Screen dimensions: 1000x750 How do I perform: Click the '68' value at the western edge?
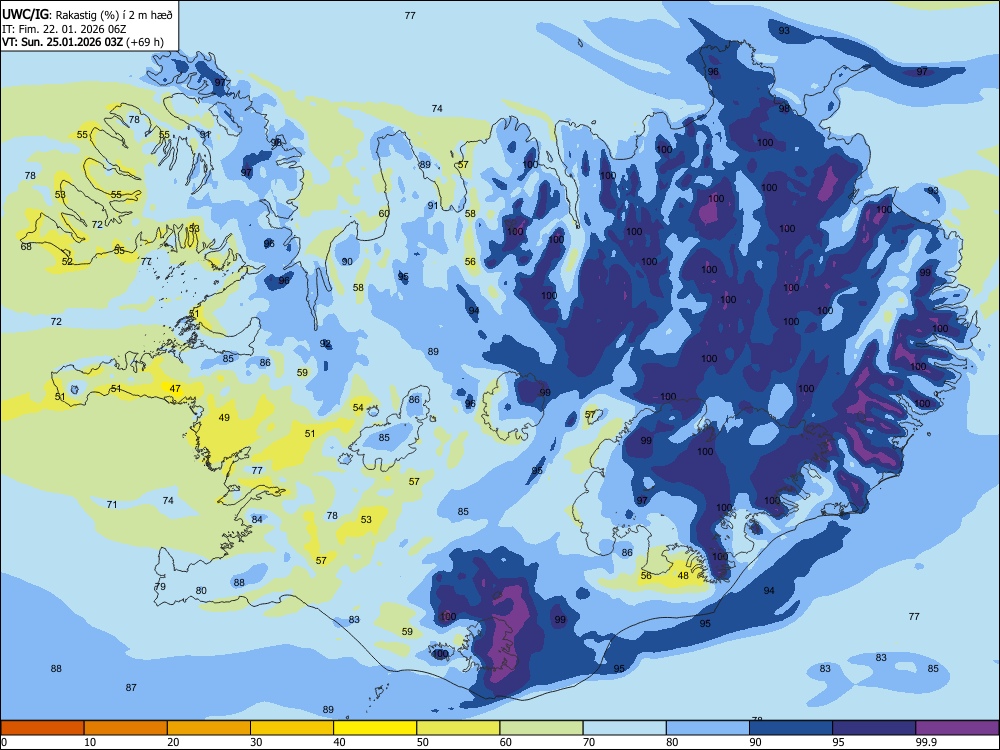[x=26, y=246]
